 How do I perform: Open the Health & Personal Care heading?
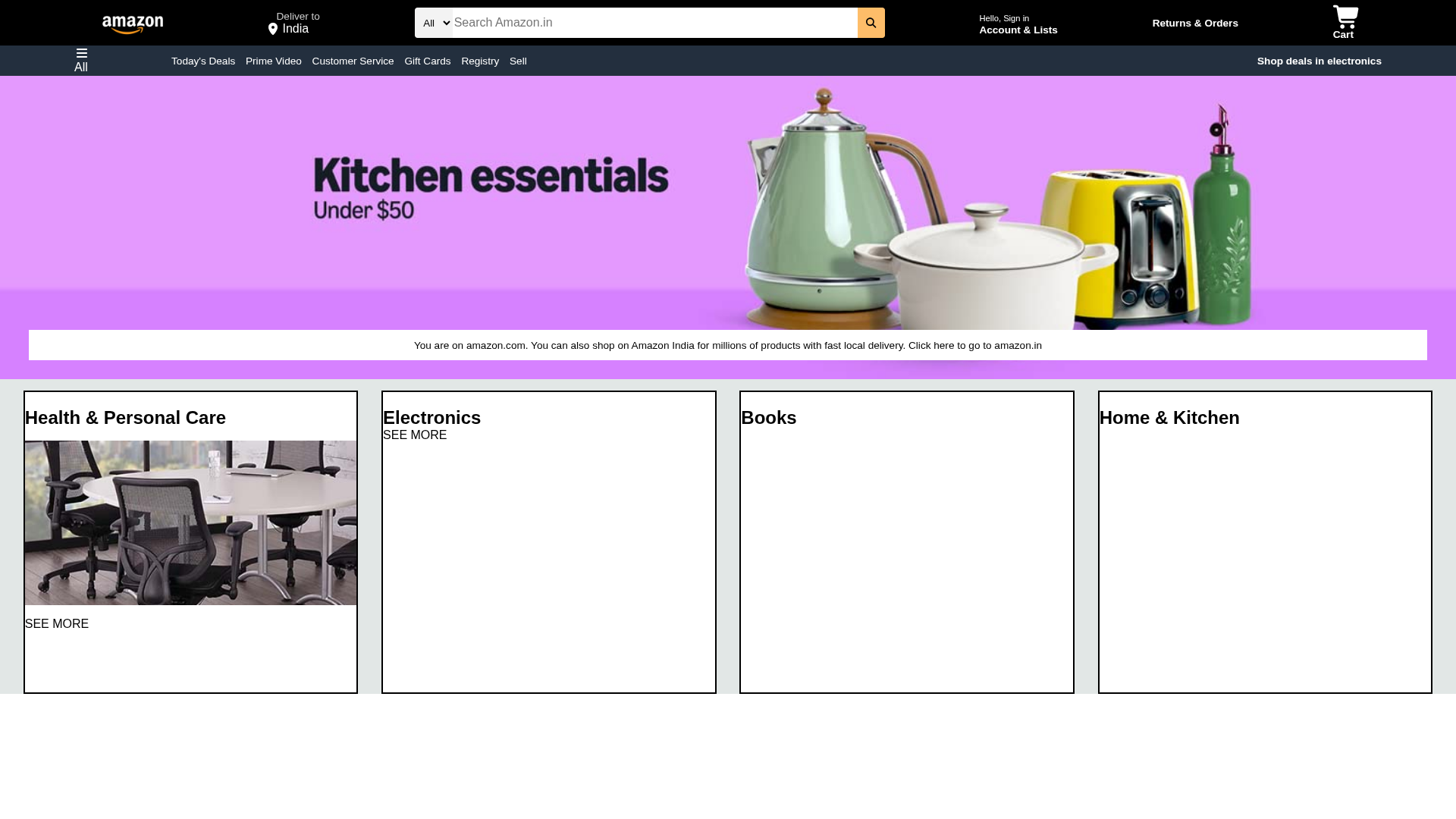125,418
